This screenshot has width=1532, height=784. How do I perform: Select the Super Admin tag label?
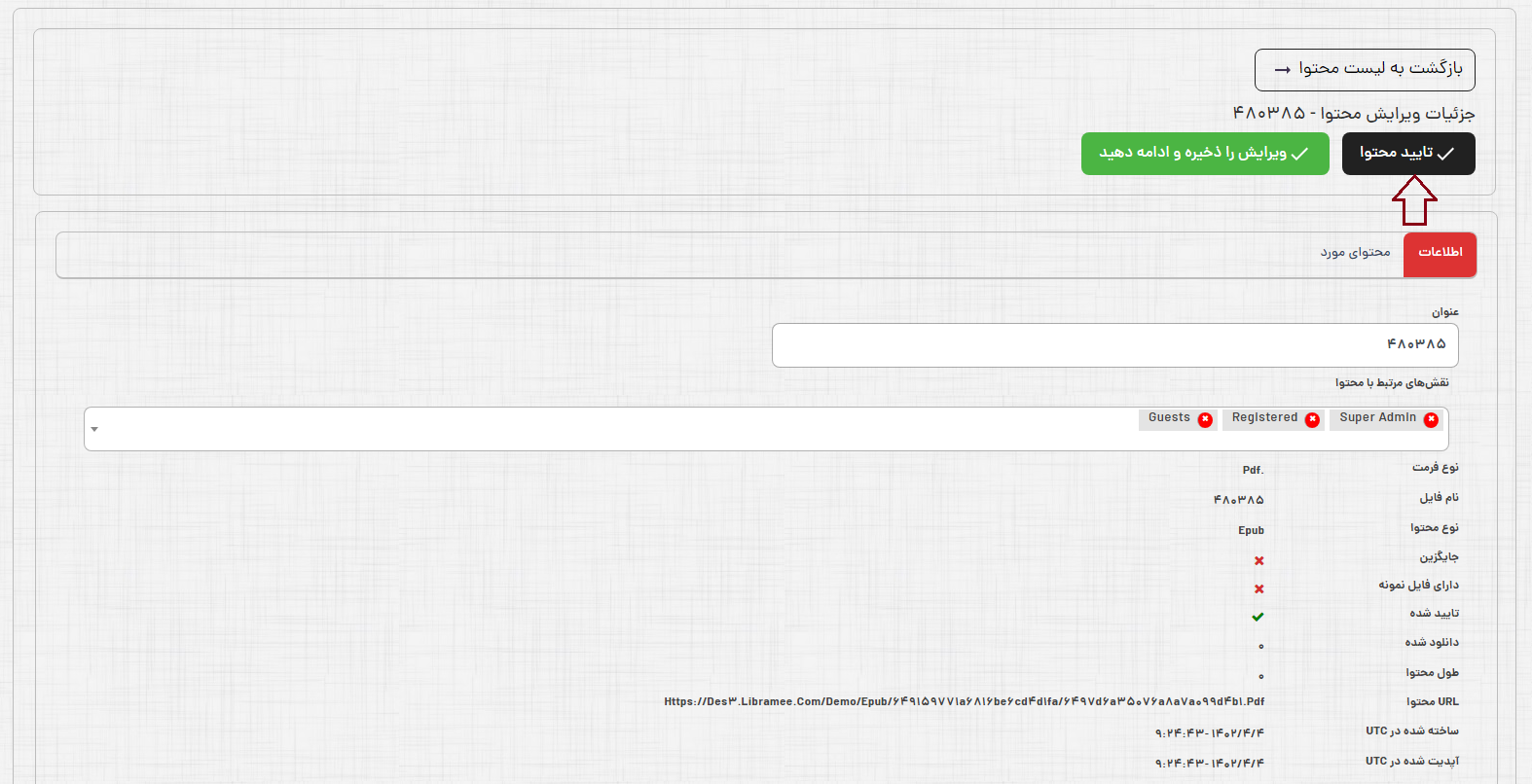[x=1377, y=418]
